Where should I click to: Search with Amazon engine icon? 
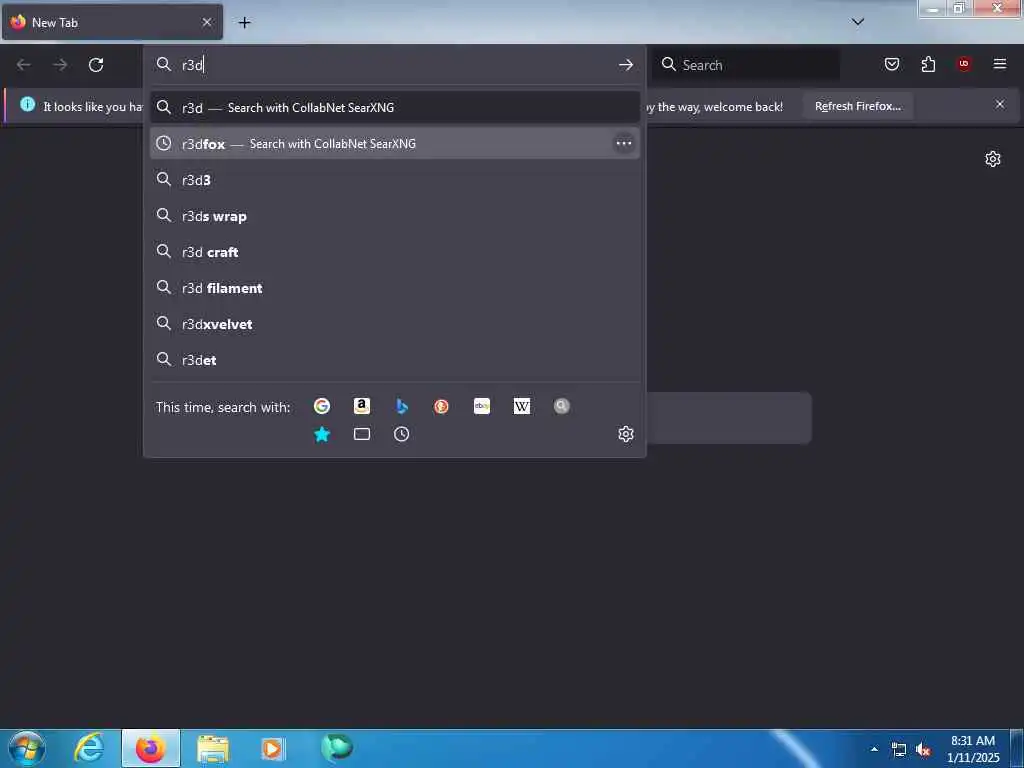pos(362,406)
